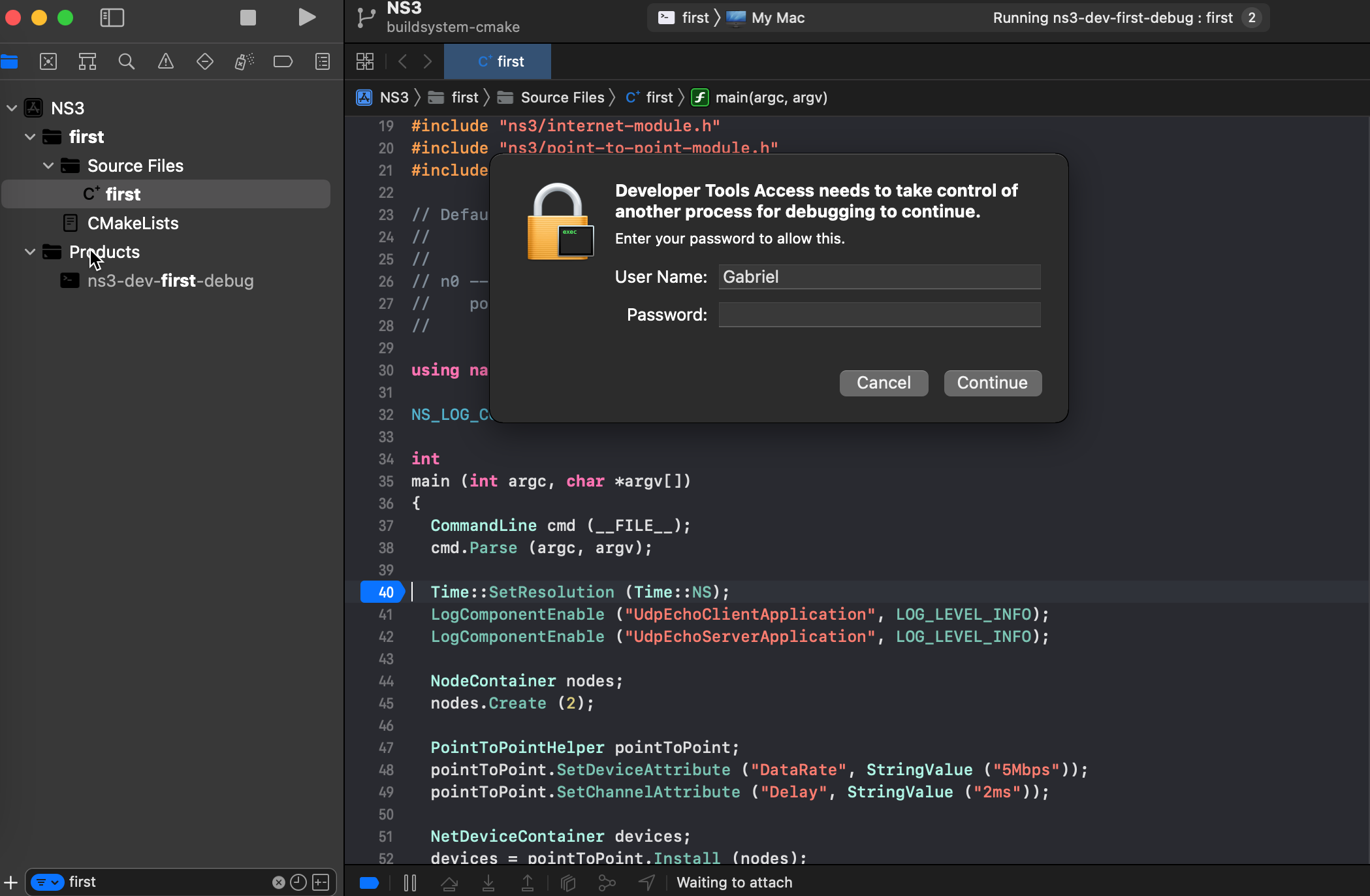Toggle the activate breakpoints button in the debug bar
Viewport: 1370px width, 896px height.
click(369, 883)
